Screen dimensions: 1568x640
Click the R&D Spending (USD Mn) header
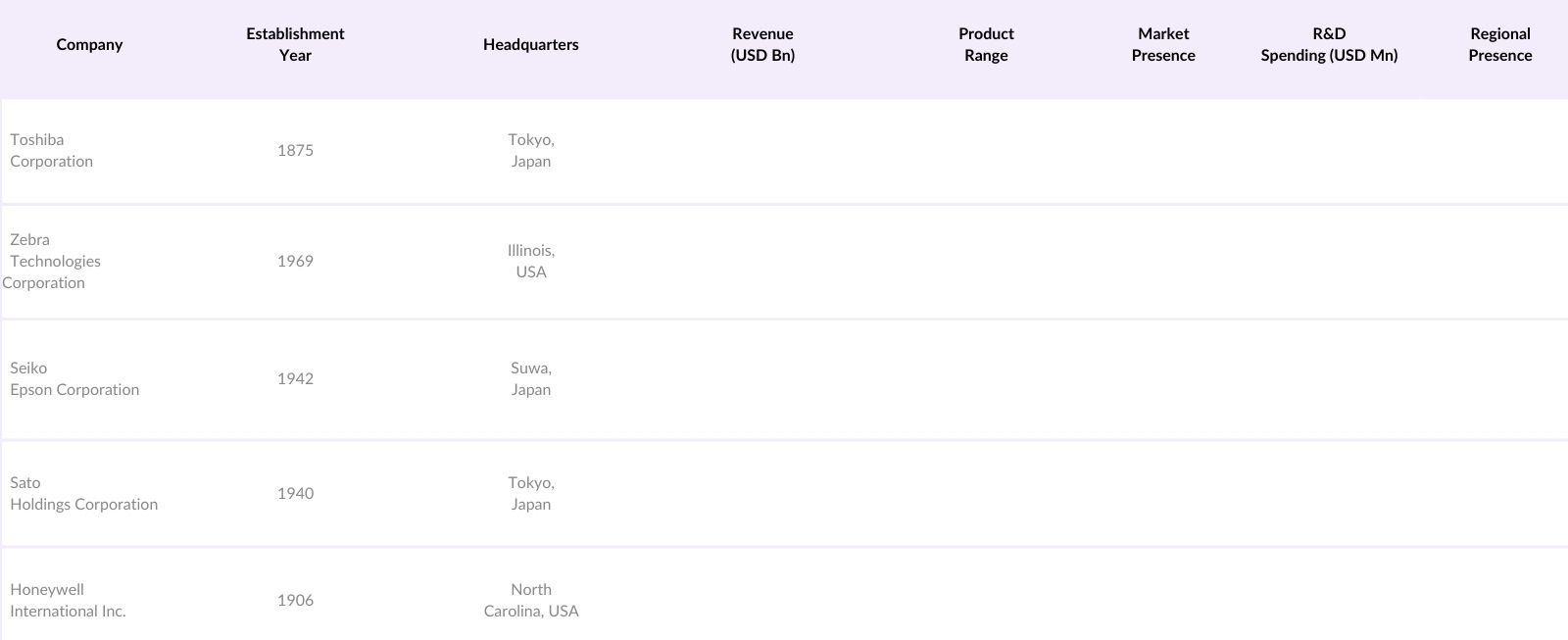point(1329,45)
